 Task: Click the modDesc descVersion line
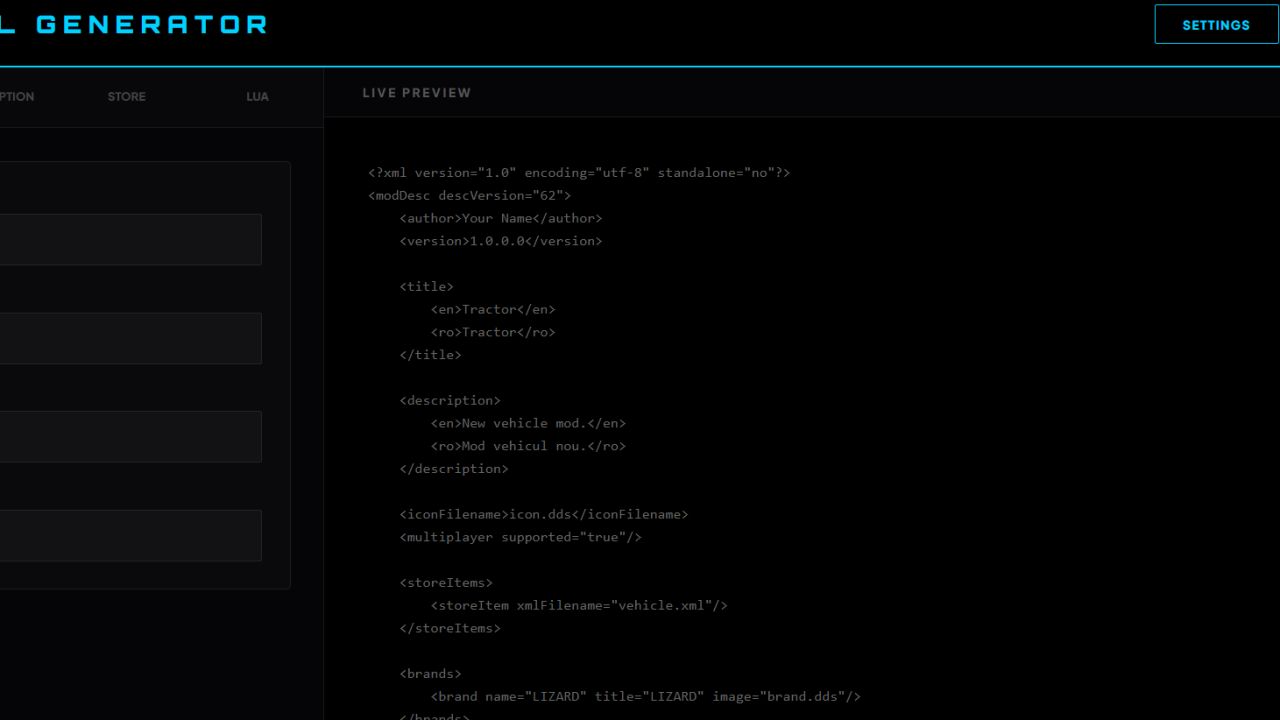coord(470,195)
